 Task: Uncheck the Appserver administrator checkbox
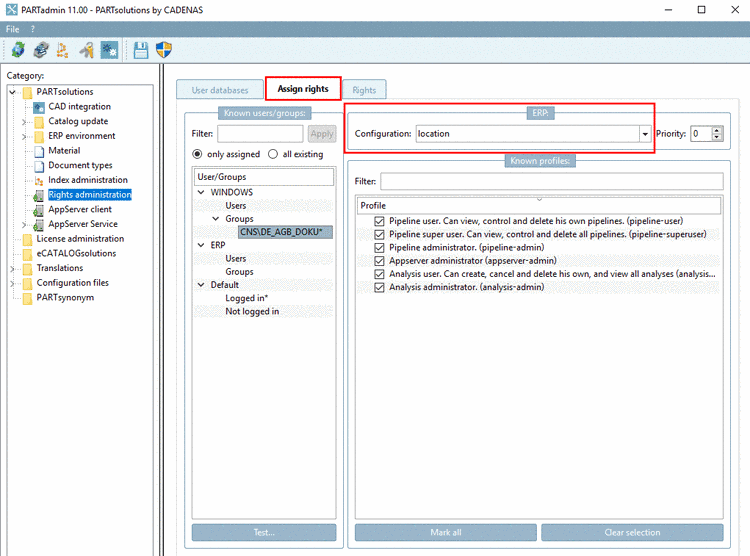coord(379,261)
